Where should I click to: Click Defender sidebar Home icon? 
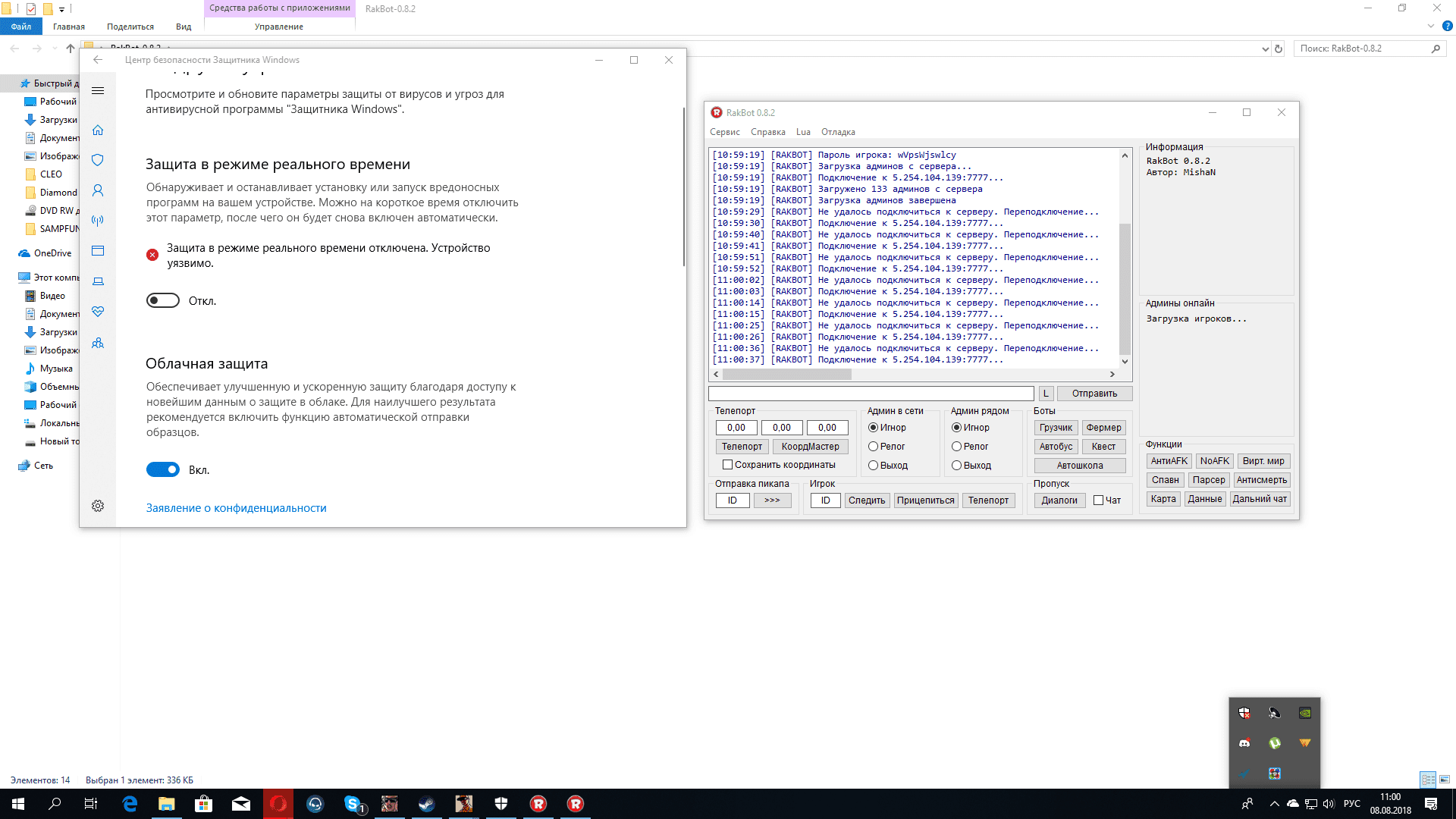tap(98, 130)
